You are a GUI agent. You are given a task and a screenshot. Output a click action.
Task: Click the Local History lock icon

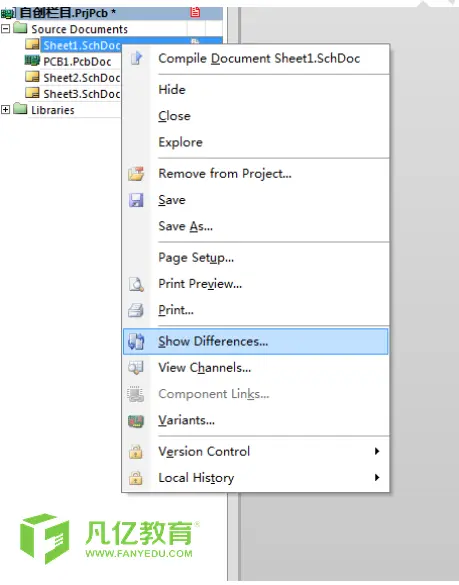[136, 478]
